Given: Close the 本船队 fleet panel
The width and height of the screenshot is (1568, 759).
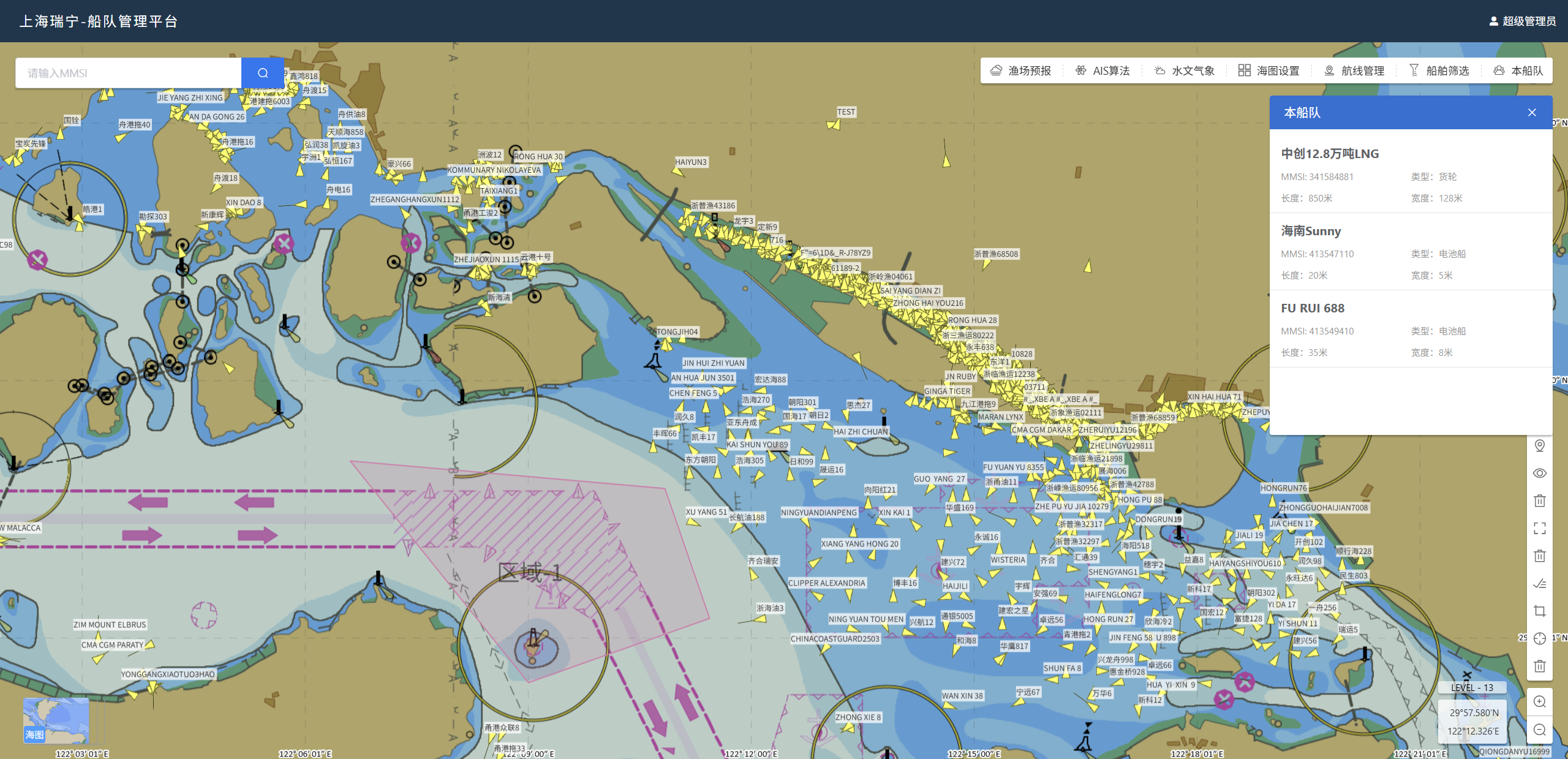Looking at the screenshot, I should point(1532,113).
